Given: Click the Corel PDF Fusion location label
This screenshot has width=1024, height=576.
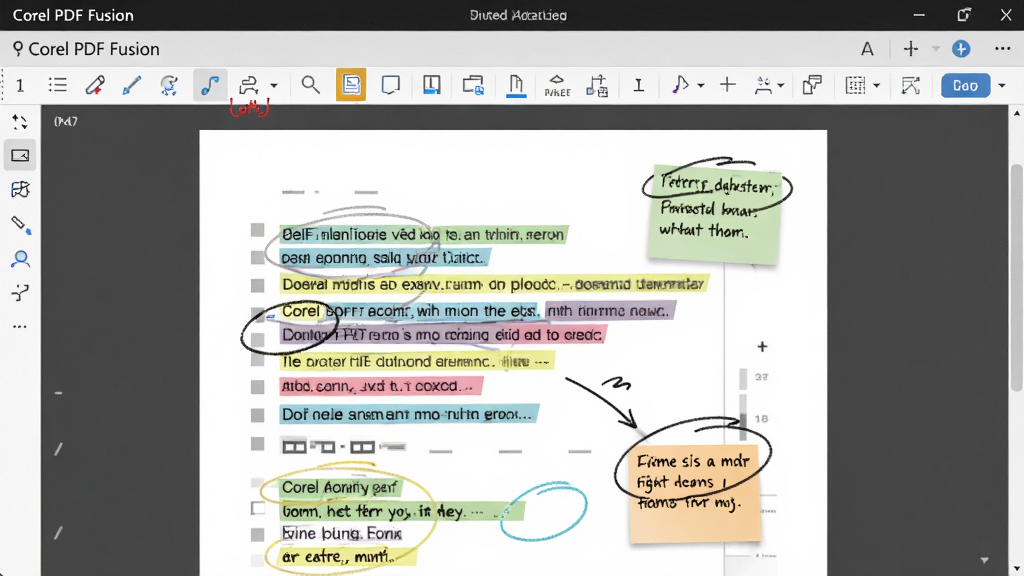Looking at the screenshot, I should (86, 49).
